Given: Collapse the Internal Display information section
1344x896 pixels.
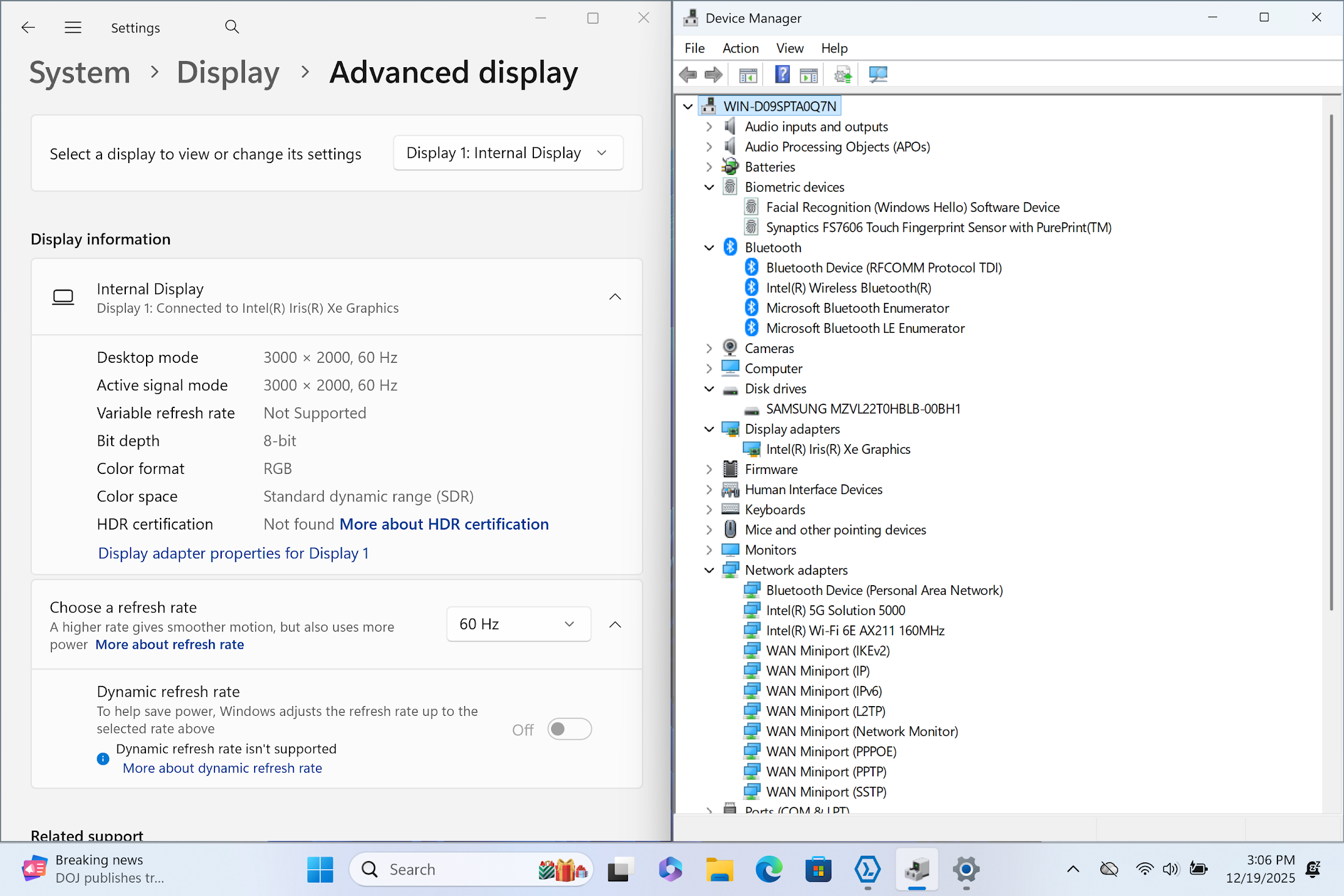Looking at the screenshot, I should [x=615, y=297].
